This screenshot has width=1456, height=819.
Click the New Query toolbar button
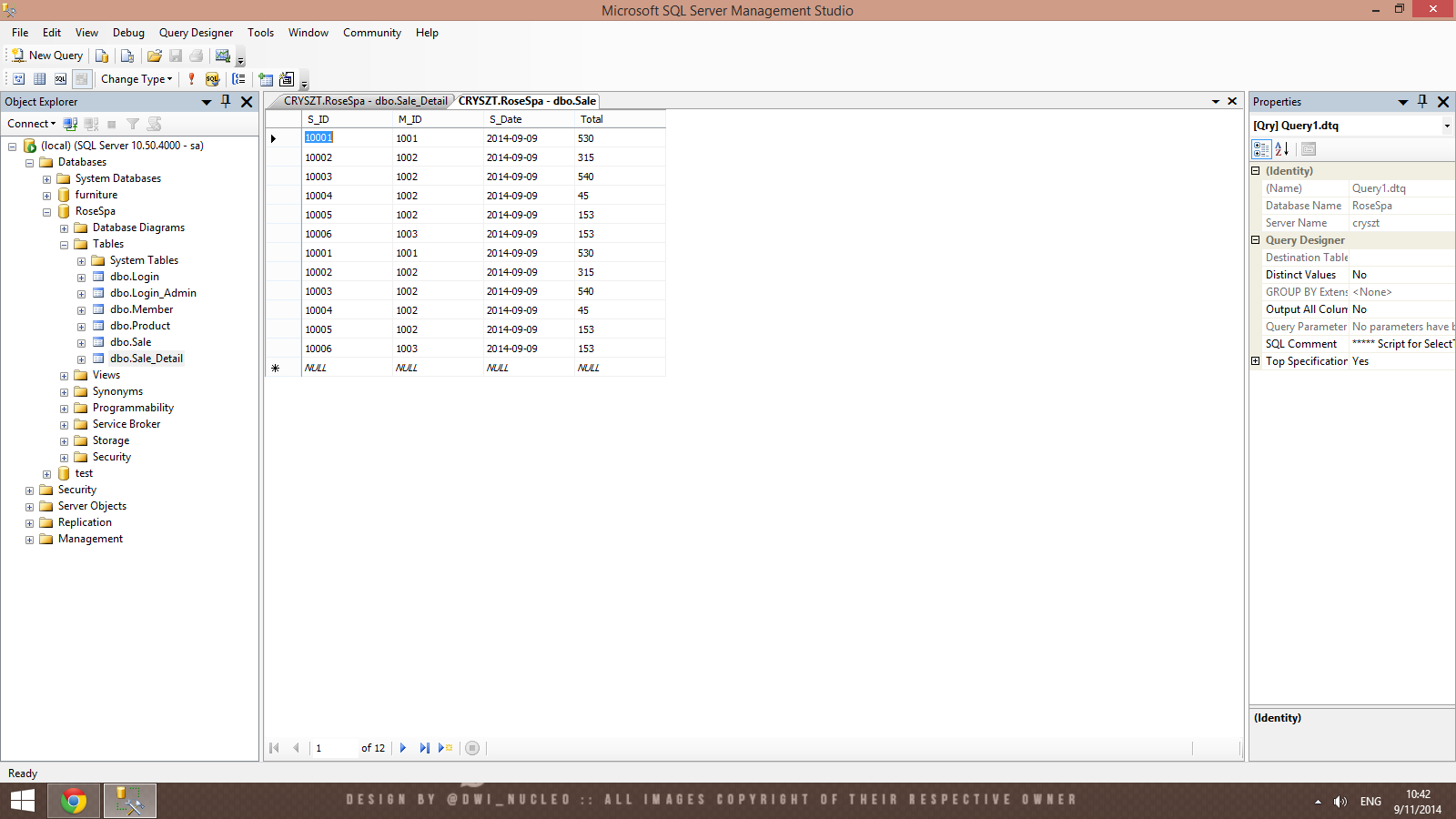point(47,56)
